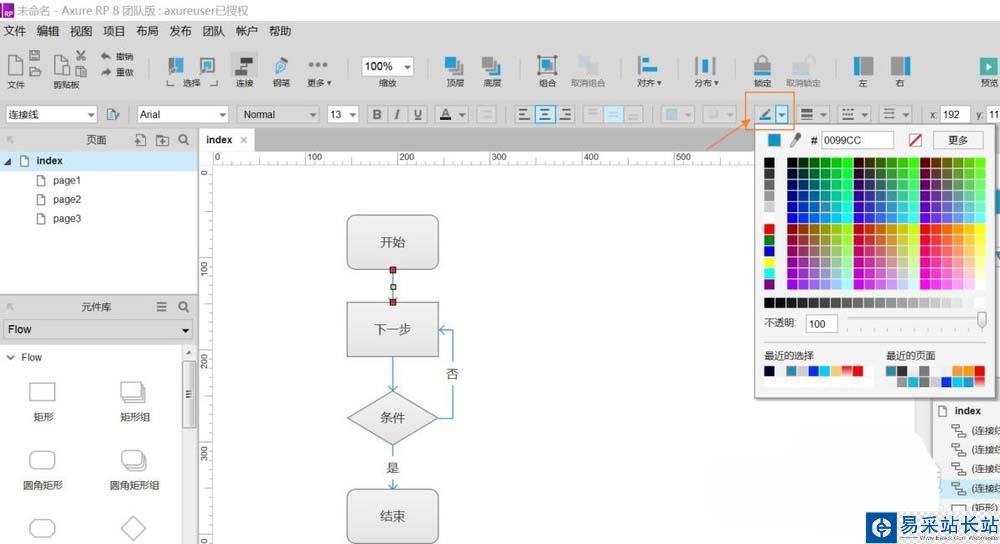The height and width of the screenshot is (544, 1000).
Task: Select the connector (连接) tool
Action: pyautogui.click(x=243, y=67)
